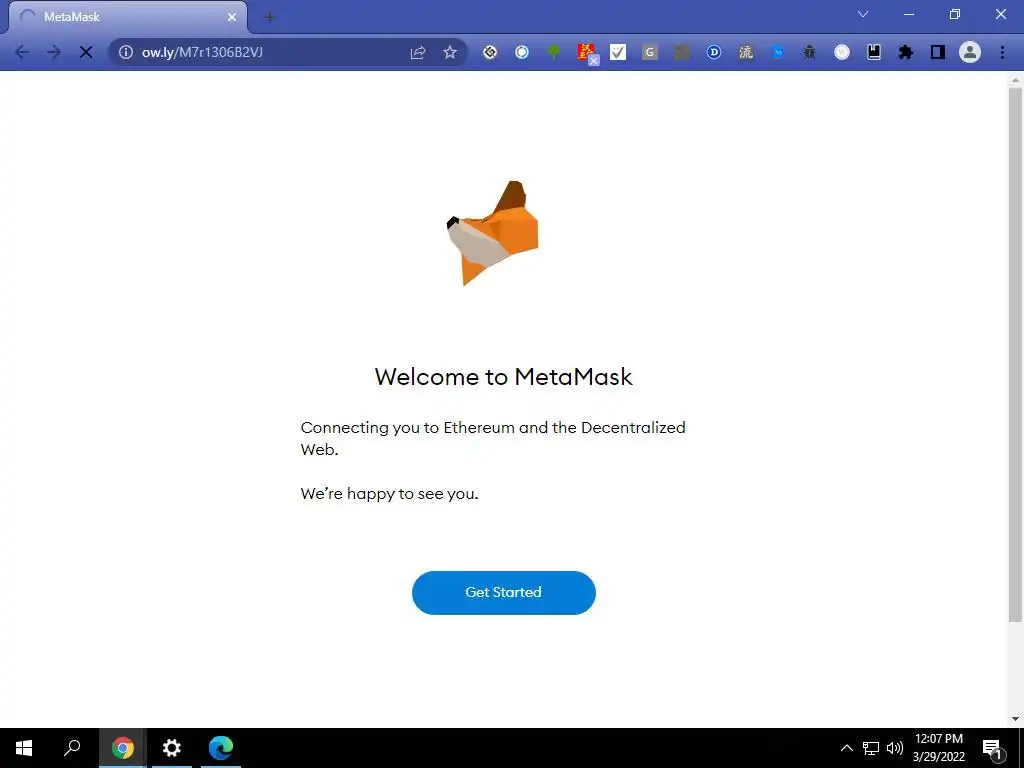The height and width of the screenshot is (768, 1024).
Task: Open the Extensions puzzle piece menu
Action: 906,52
